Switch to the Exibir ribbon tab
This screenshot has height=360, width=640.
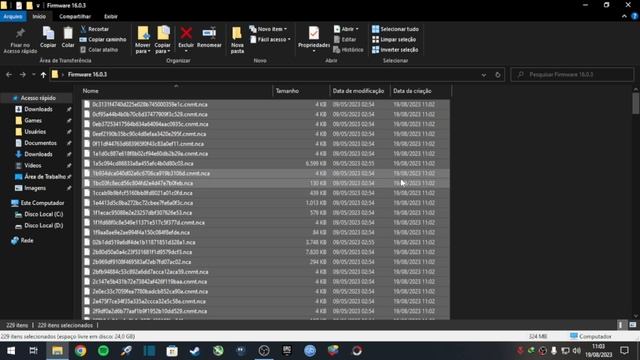click(111, 16)
